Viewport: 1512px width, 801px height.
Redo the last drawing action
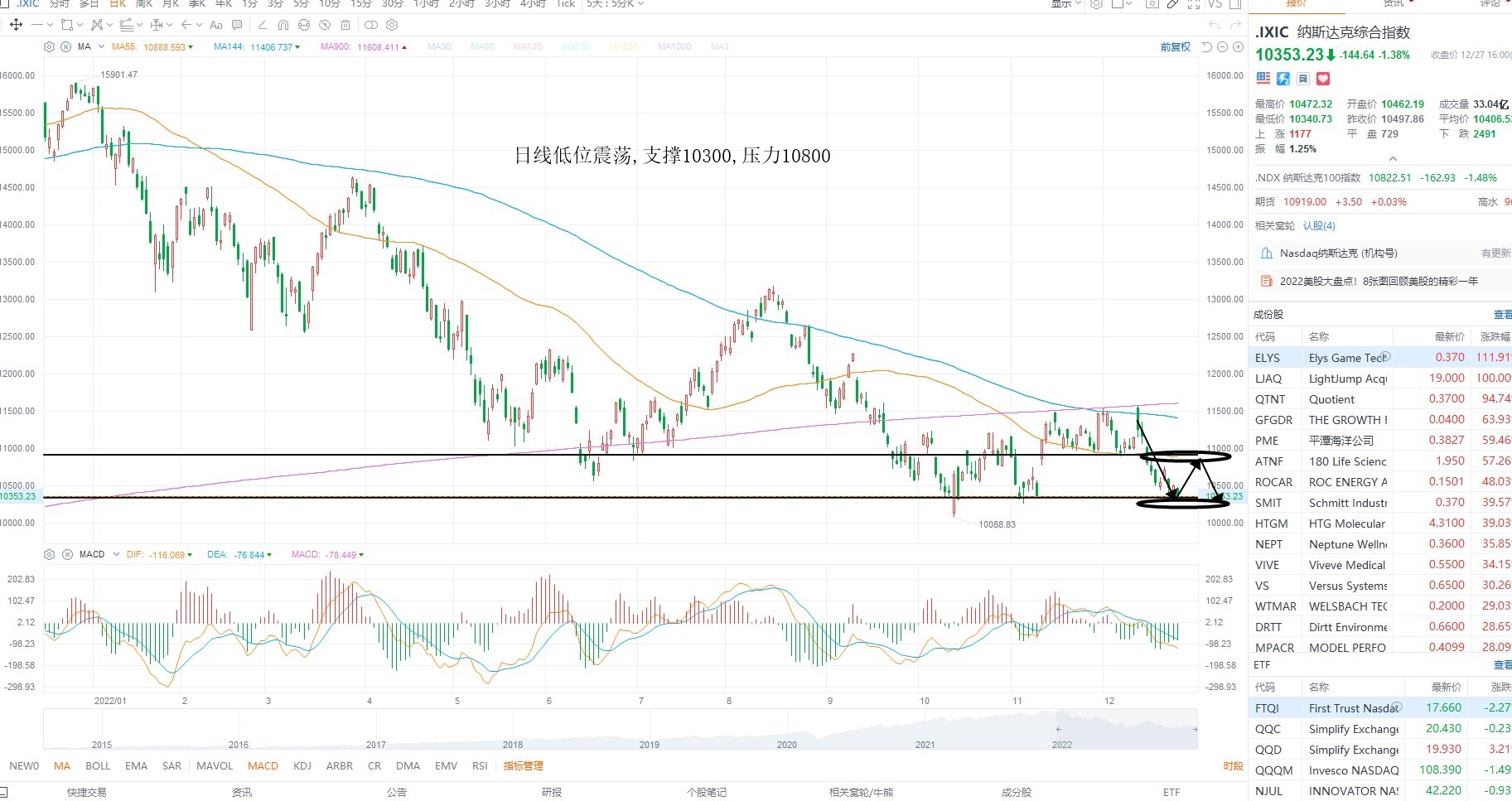point(1235,25)
